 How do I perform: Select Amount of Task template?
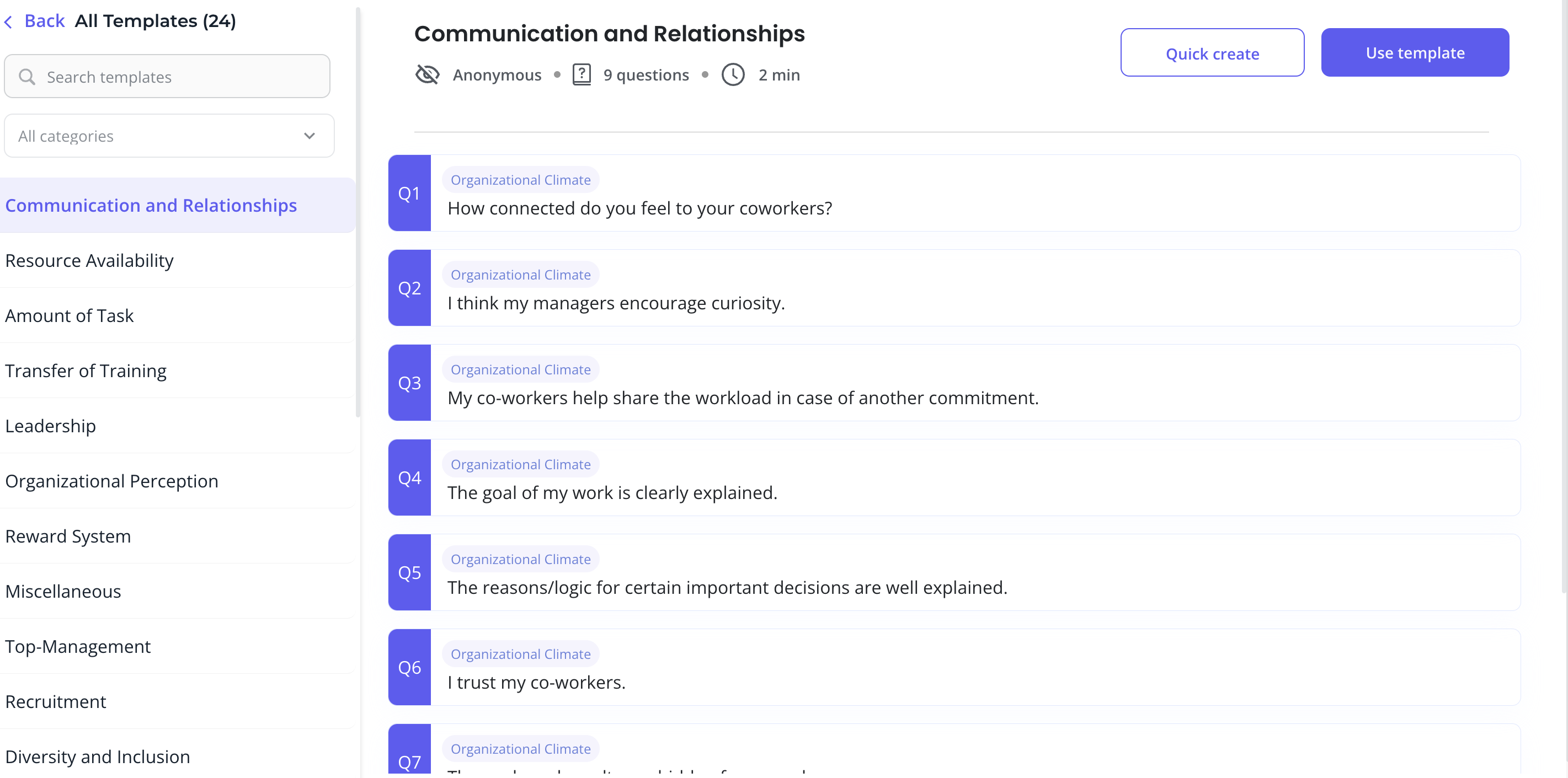[178, 316]
